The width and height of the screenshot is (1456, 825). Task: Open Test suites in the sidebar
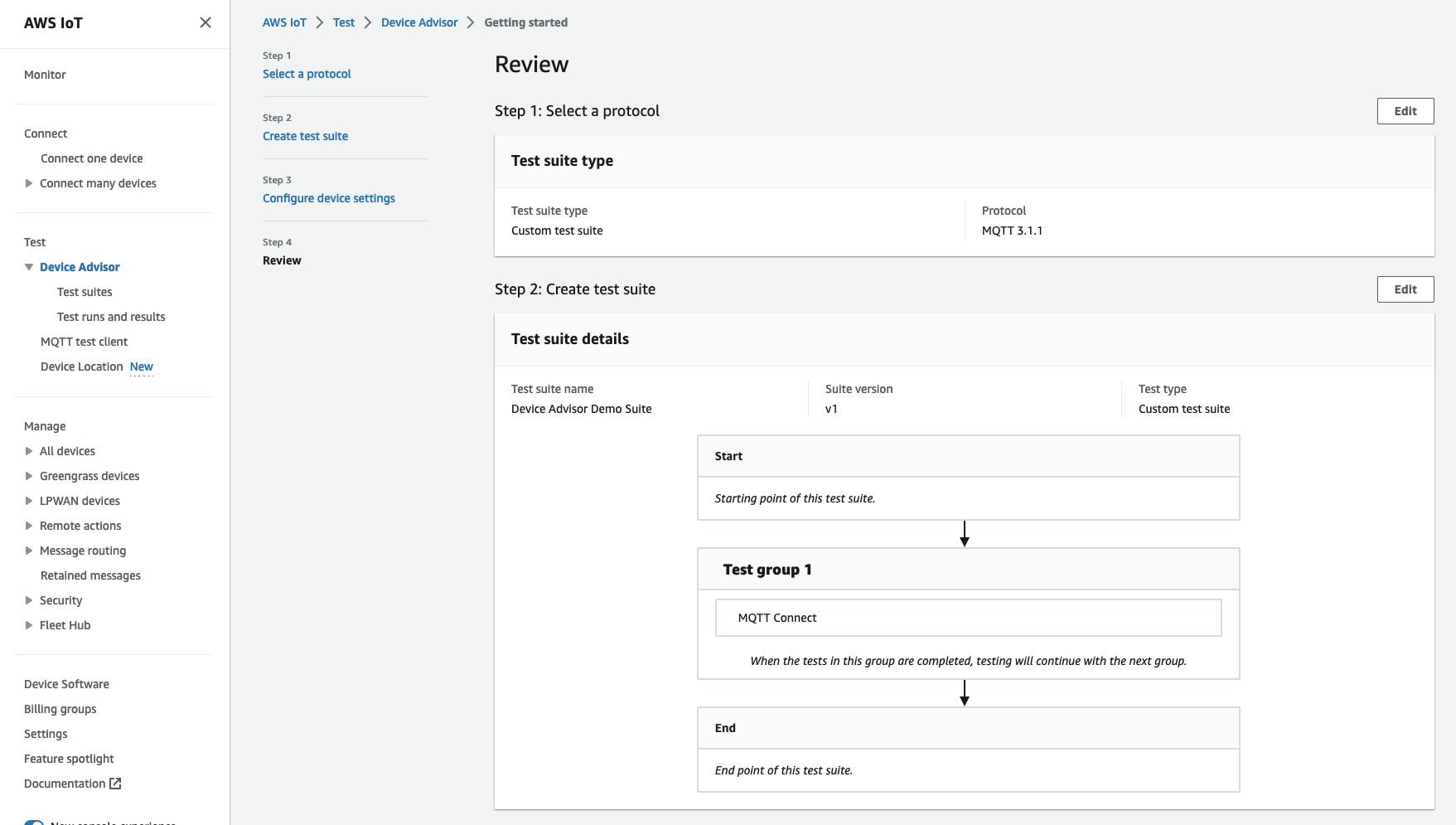click(85, 292)
